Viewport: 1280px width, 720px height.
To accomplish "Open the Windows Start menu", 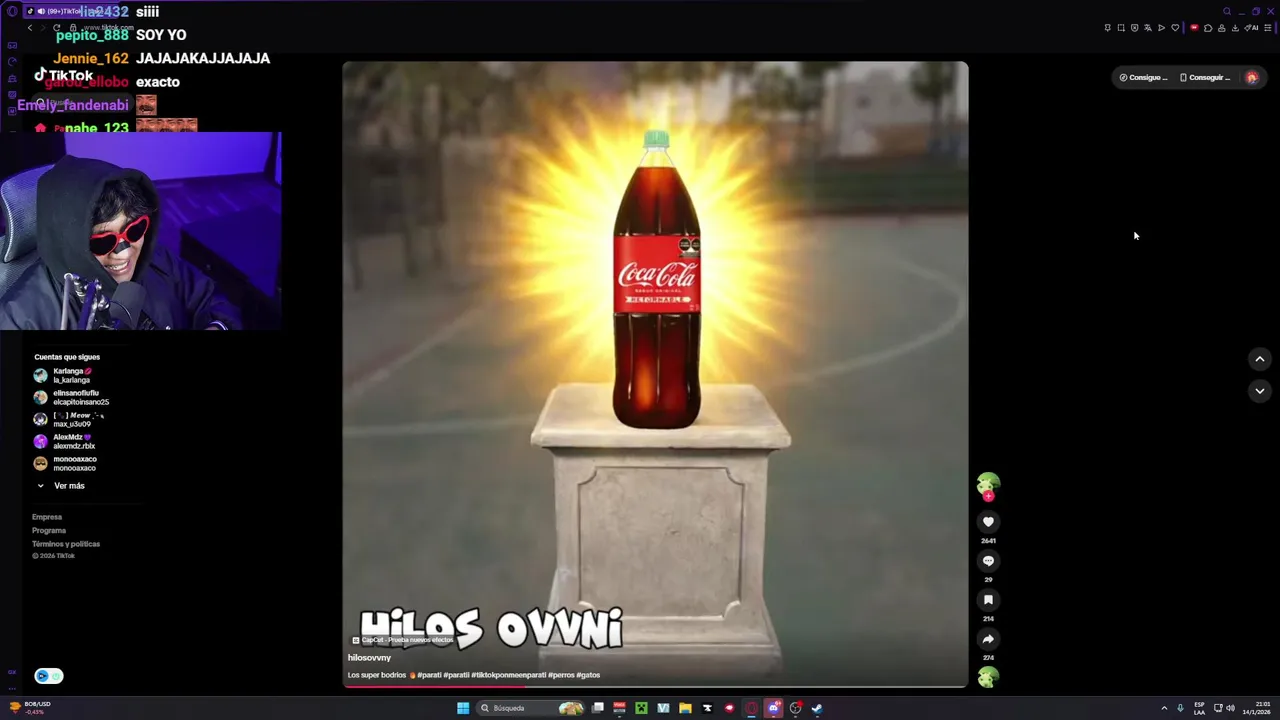I will coord(463,708).
